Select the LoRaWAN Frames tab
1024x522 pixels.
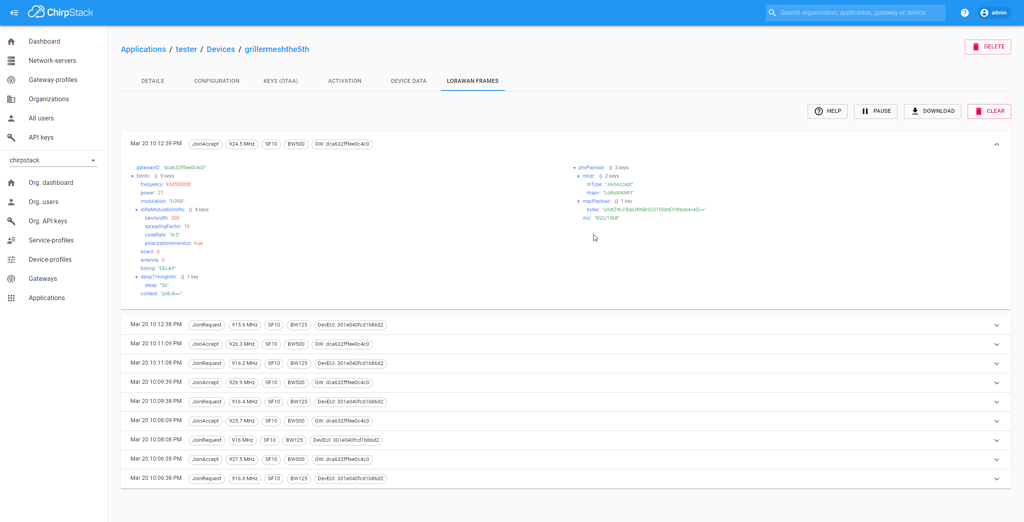point(473,81)
